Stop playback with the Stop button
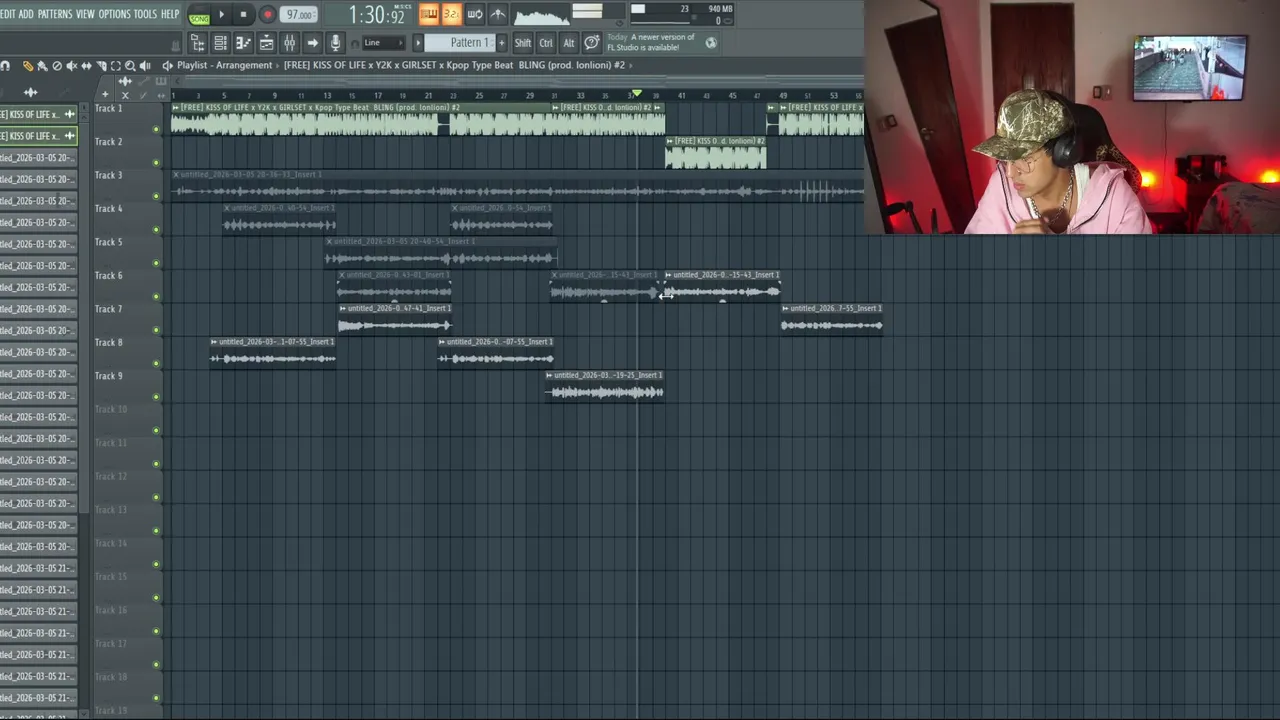Screen dimensions: 1280x720 click(243, 14)
